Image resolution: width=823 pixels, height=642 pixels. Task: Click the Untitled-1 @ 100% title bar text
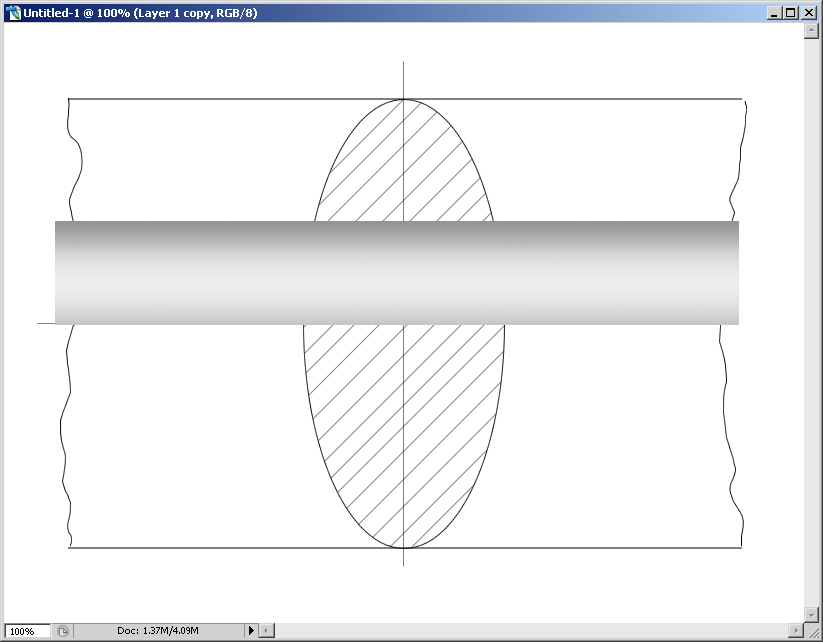140,13
